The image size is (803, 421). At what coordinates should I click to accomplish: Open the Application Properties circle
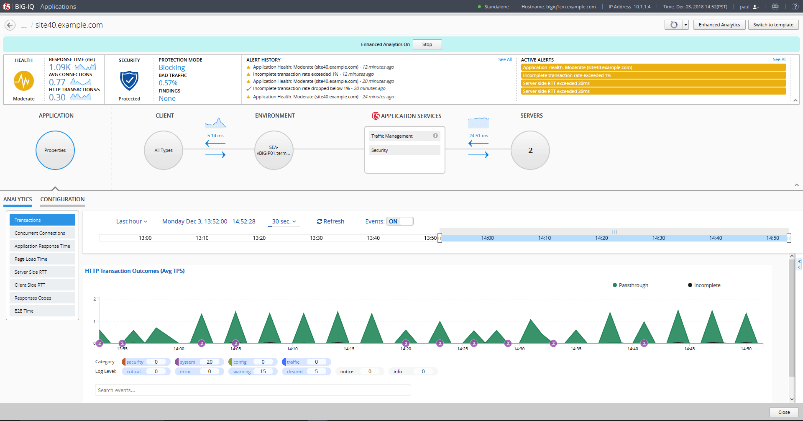(55, 150)
